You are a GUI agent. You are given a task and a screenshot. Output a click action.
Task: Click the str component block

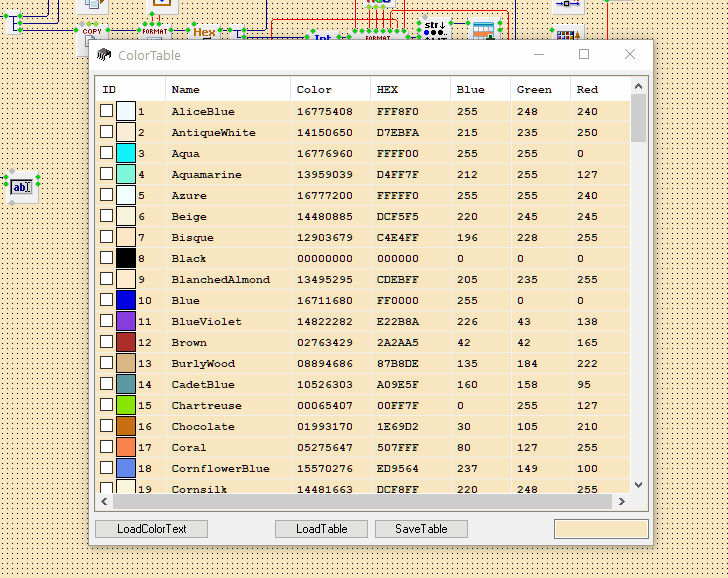click(x=434, y=29)
